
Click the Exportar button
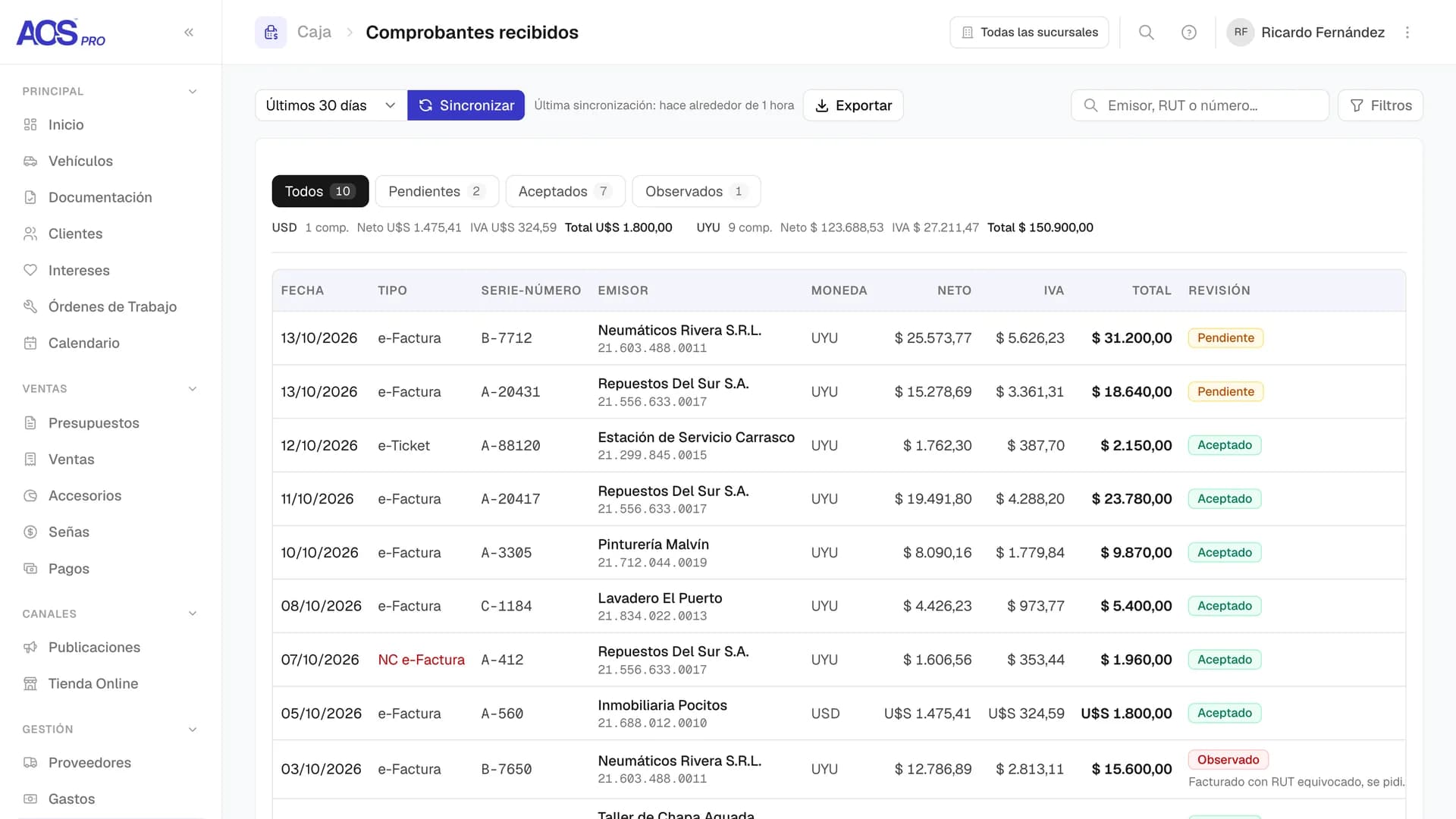[x=853, y=105]
